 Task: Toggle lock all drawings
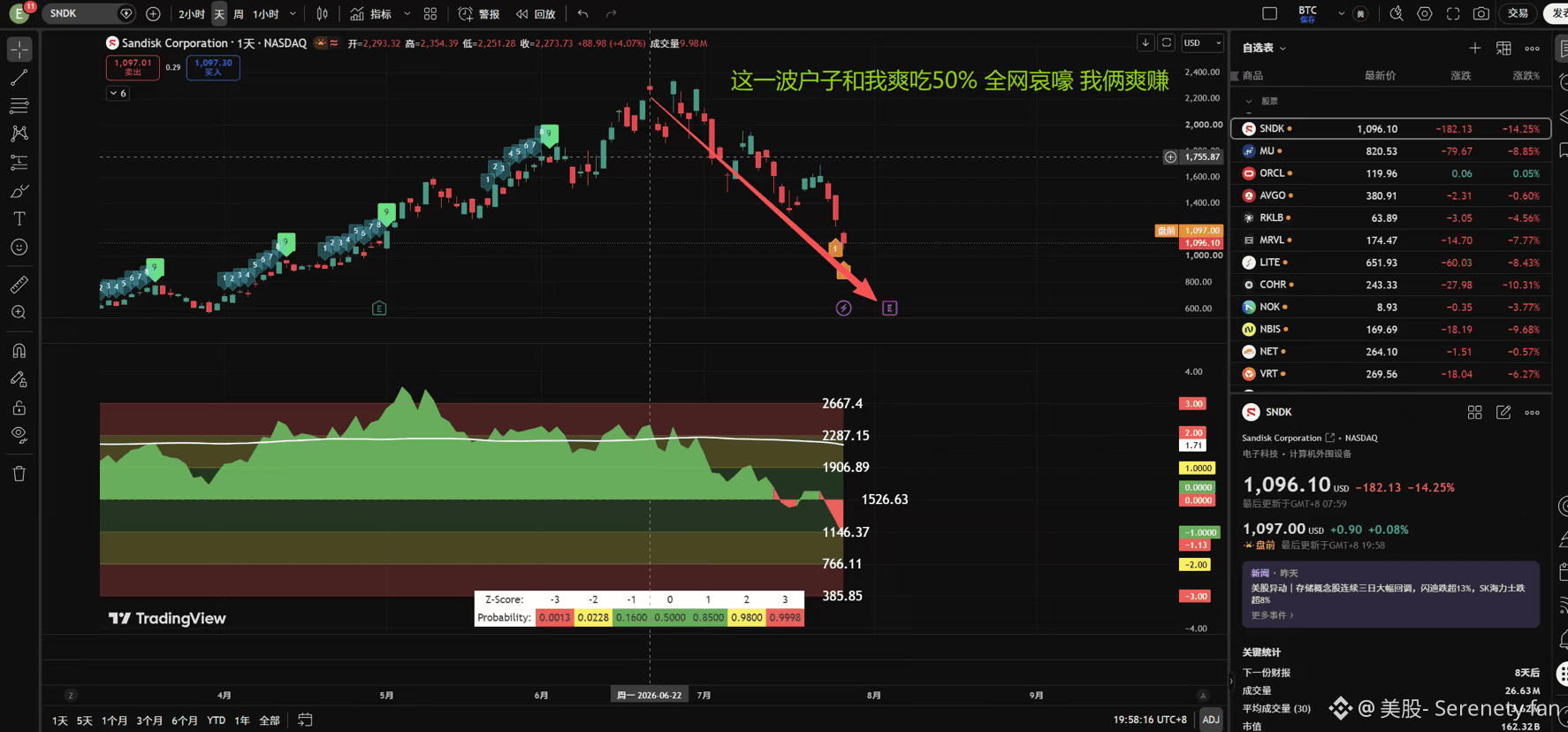[x=19, y=408]
